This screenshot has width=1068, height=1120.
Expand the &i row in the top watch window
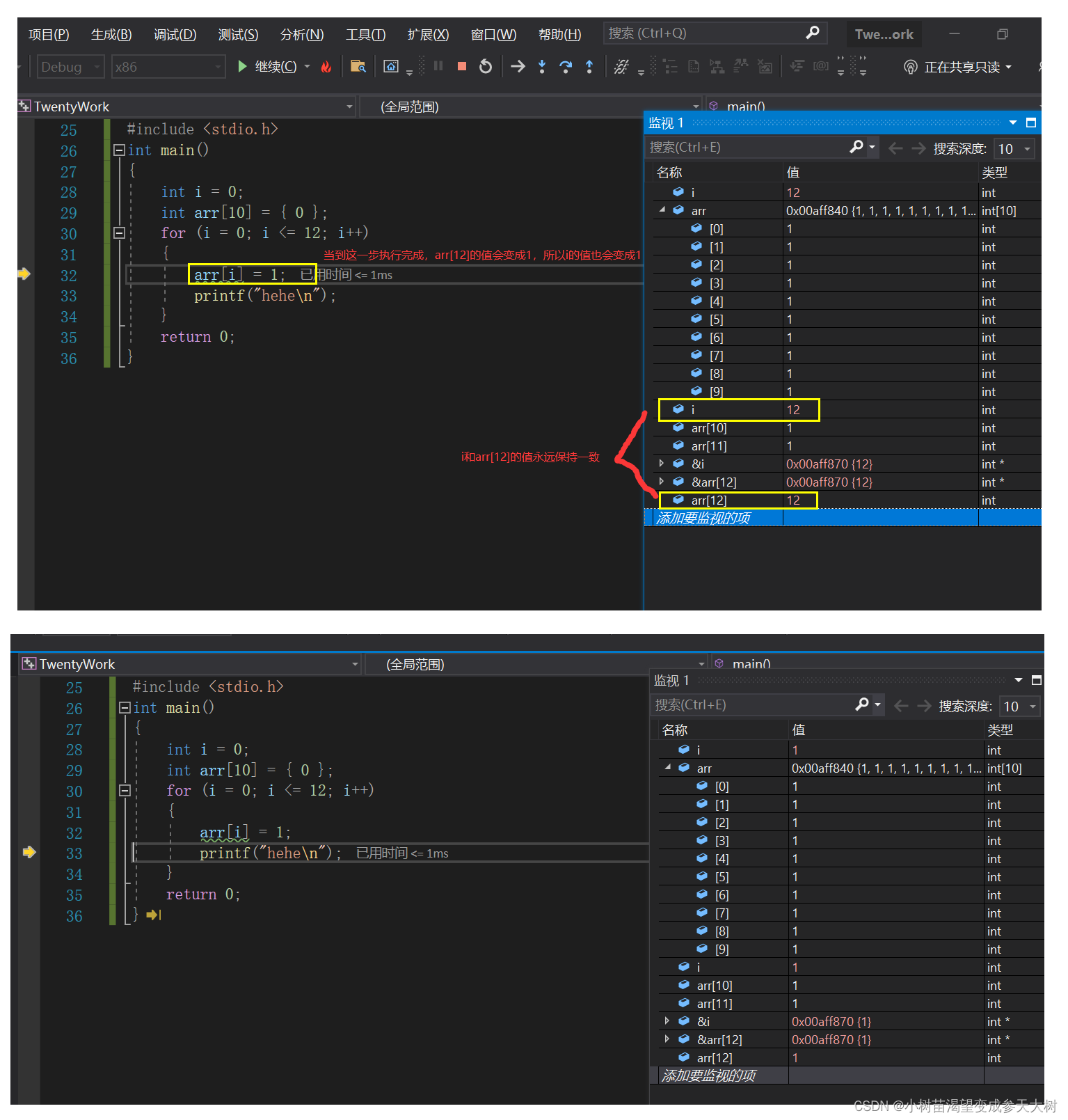point(662,463)
